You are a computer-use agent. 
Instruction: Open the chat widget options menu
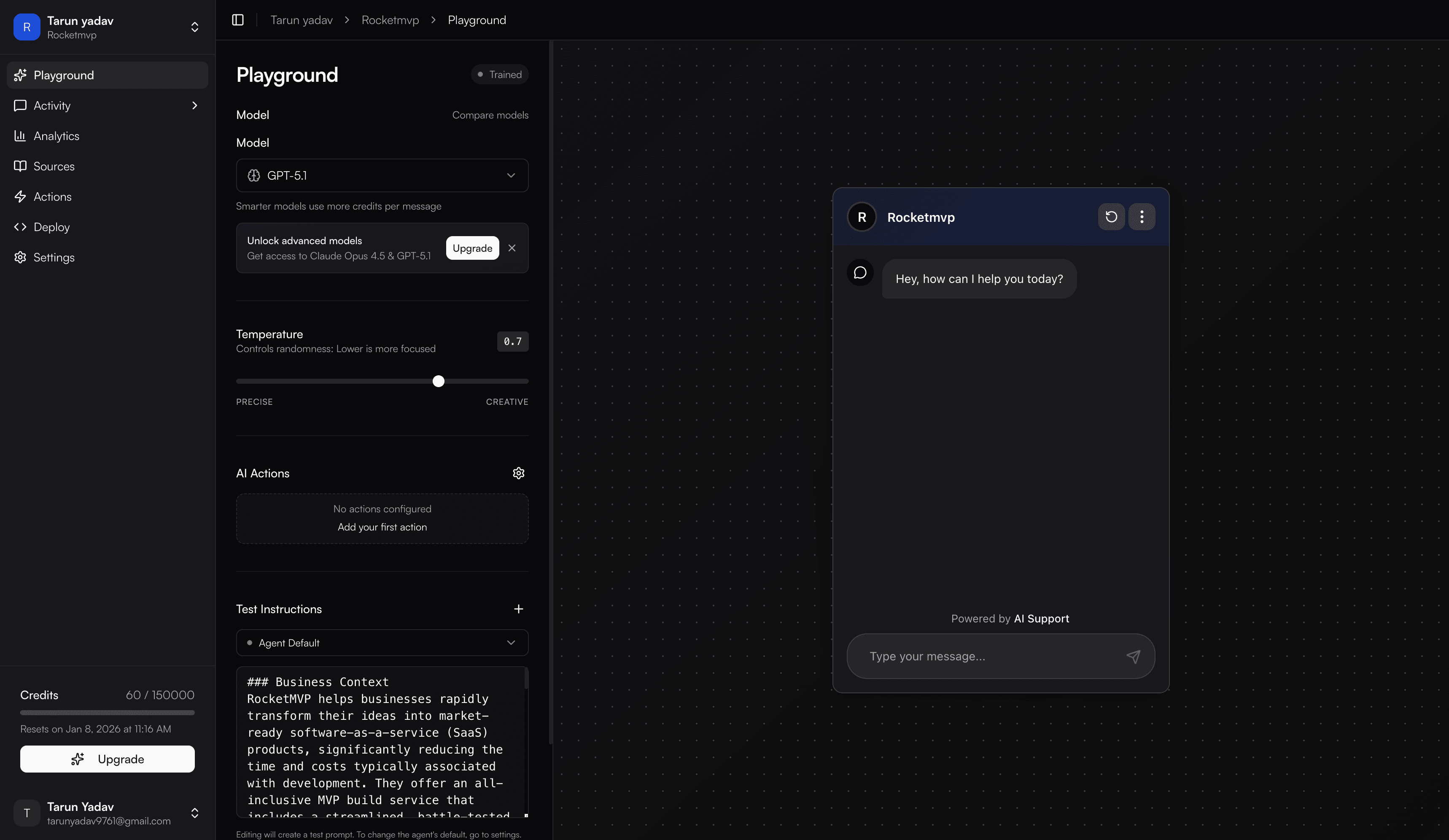coord(1142,217)
